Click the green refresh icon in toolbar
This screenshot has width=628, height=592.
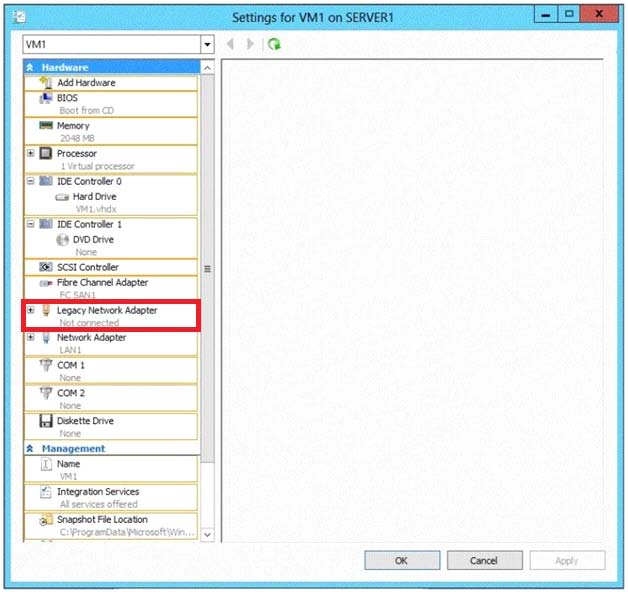click(274, 45)
